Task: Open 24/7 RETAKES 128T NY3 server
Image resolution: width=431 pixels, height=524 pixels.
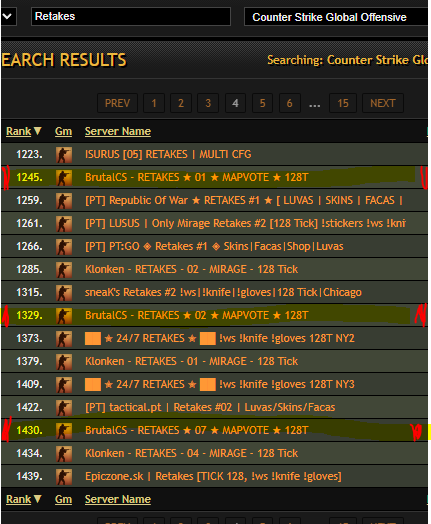Action: tap(220, 384)
